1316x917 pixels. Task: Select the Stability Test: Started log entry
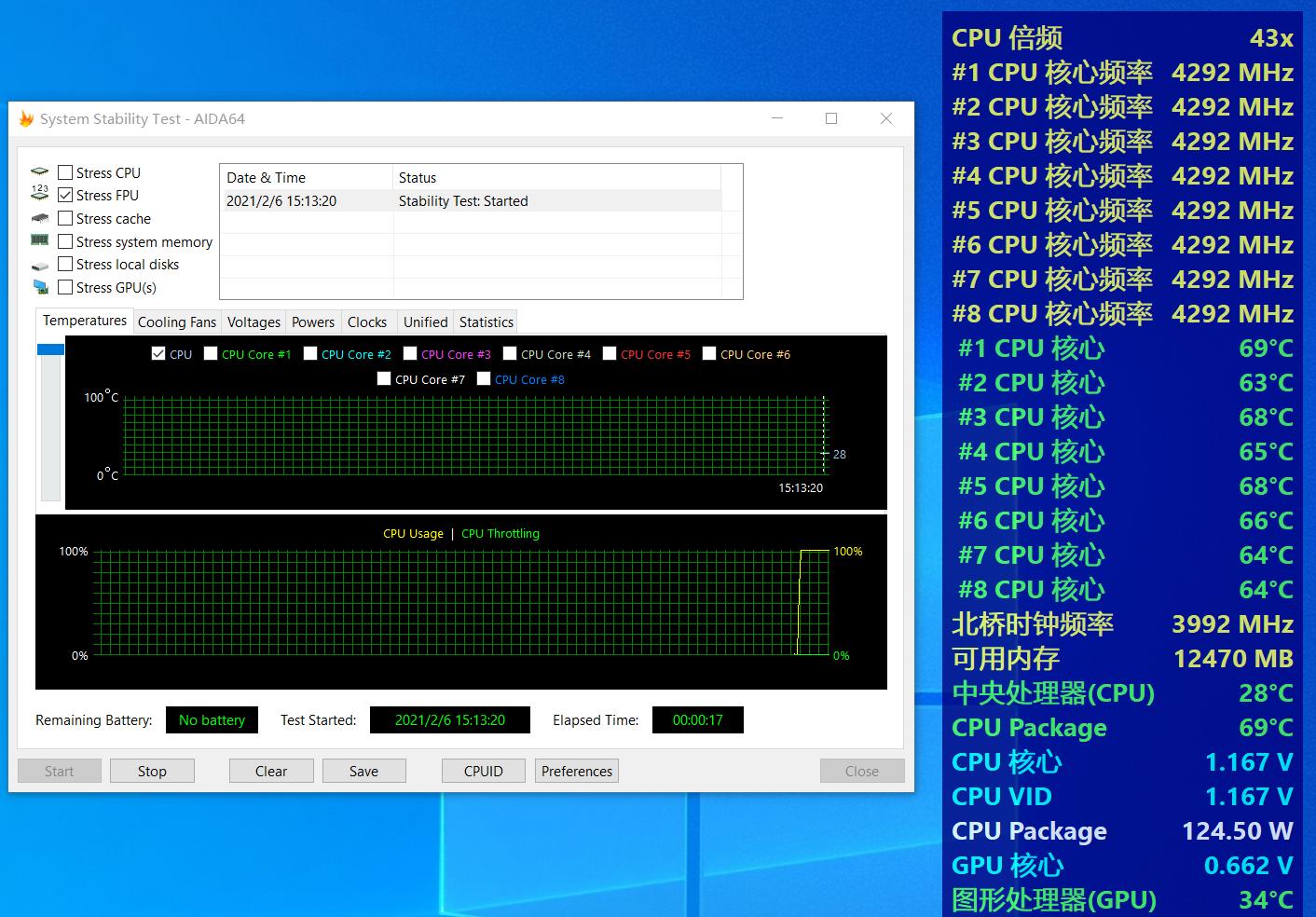[x=463, y=200]
